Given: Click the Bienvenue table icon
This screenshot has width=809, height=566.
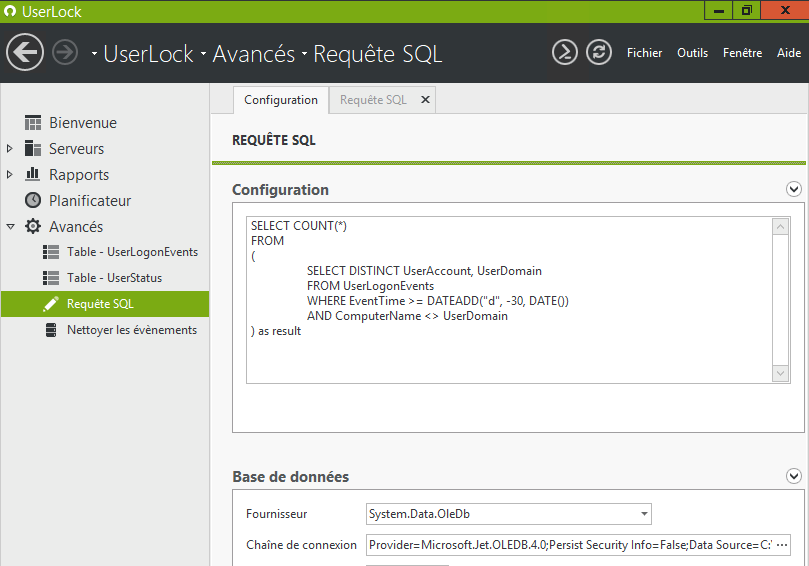Looking at the screenshot, I should [33, 123].
